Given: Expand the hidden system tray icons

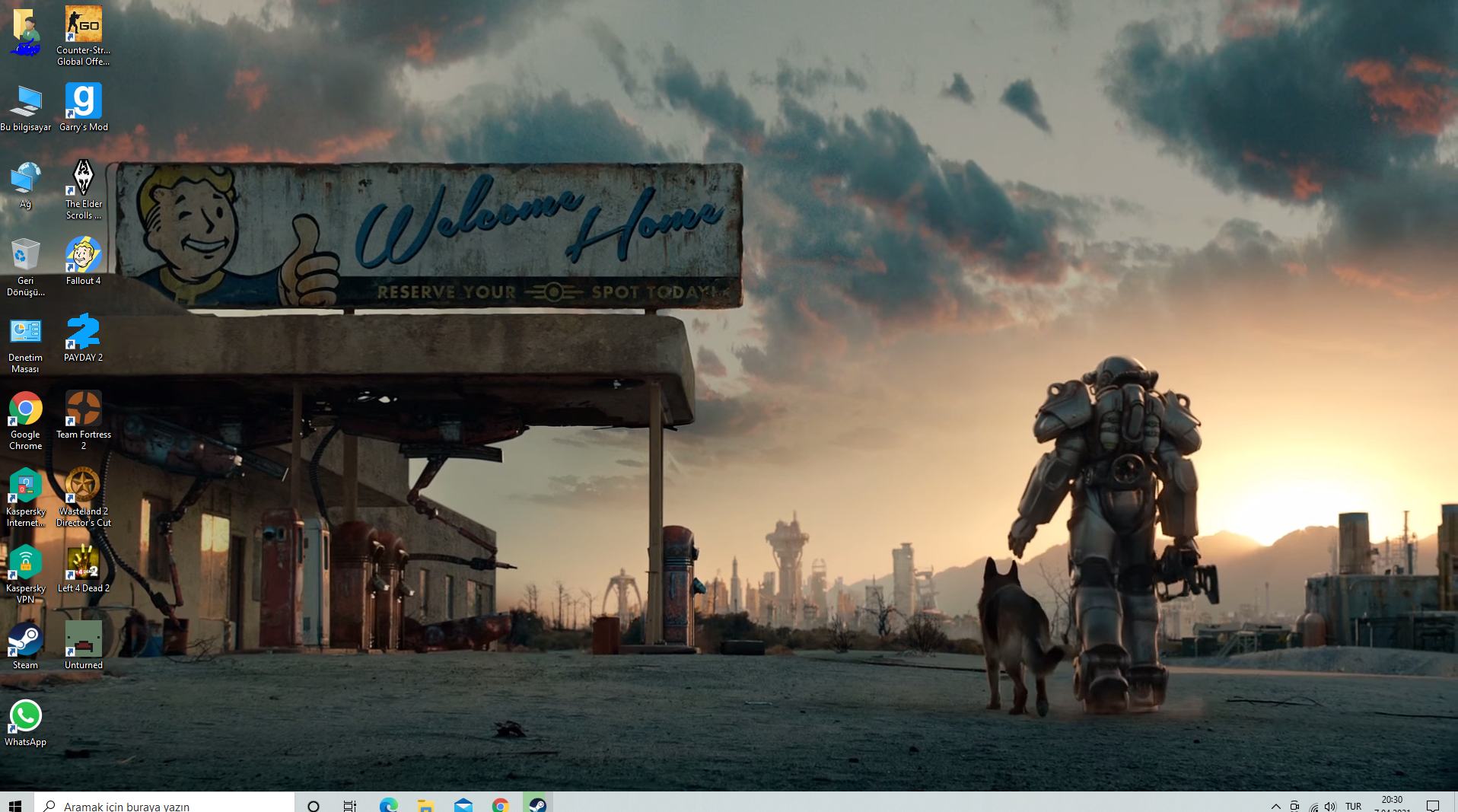Looking at the screenshot, I should pos(1276,806).
